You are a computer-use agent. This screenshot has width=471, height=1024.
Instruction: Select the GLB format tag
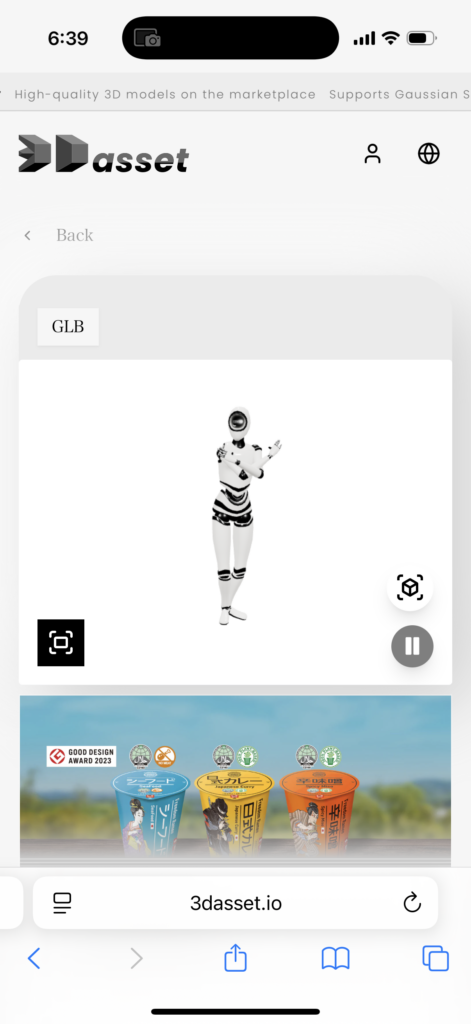pos(68,327)
